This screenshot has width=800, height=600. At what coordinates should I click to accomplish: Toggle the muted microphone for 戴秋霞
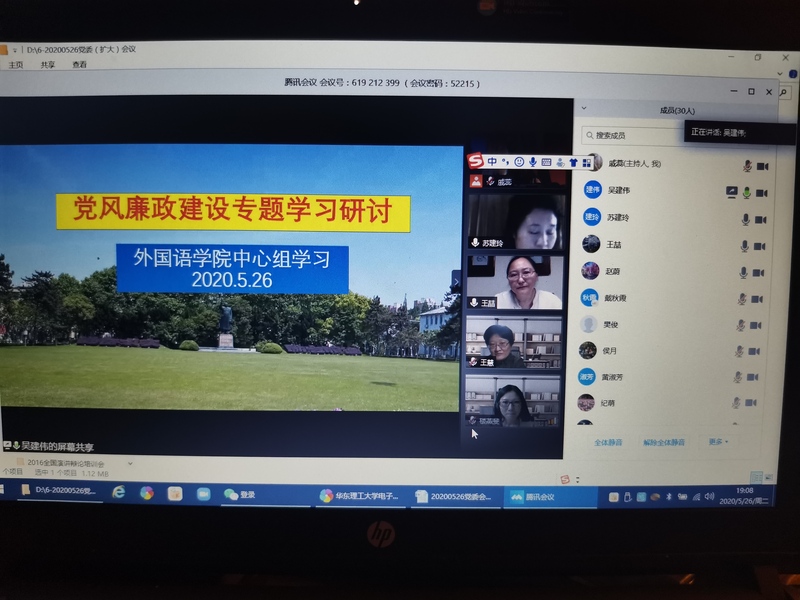[x=742, y=298]
